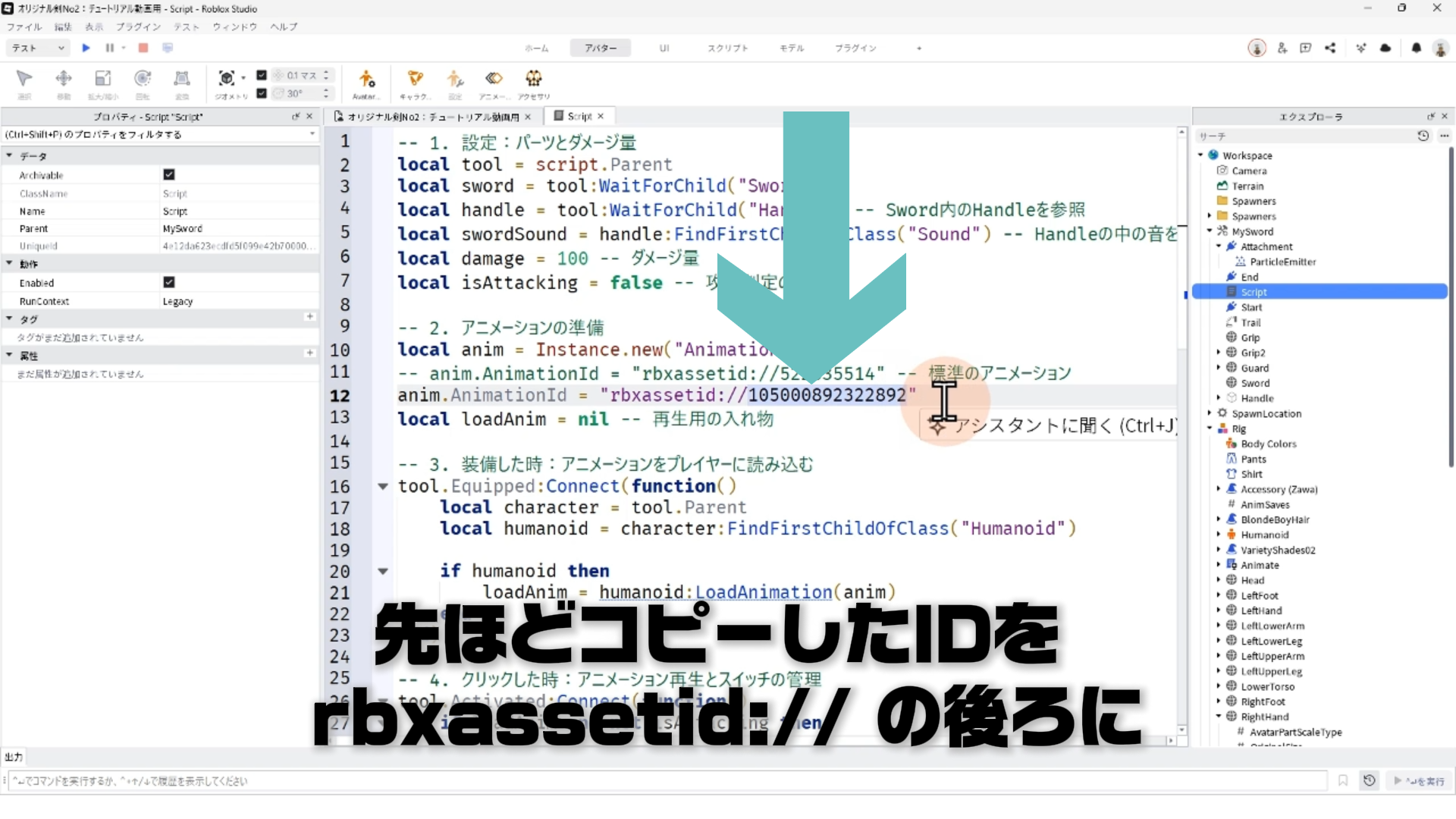
Task: Toggle the Archivable checkbox
Action: click(x=169, y=174)
